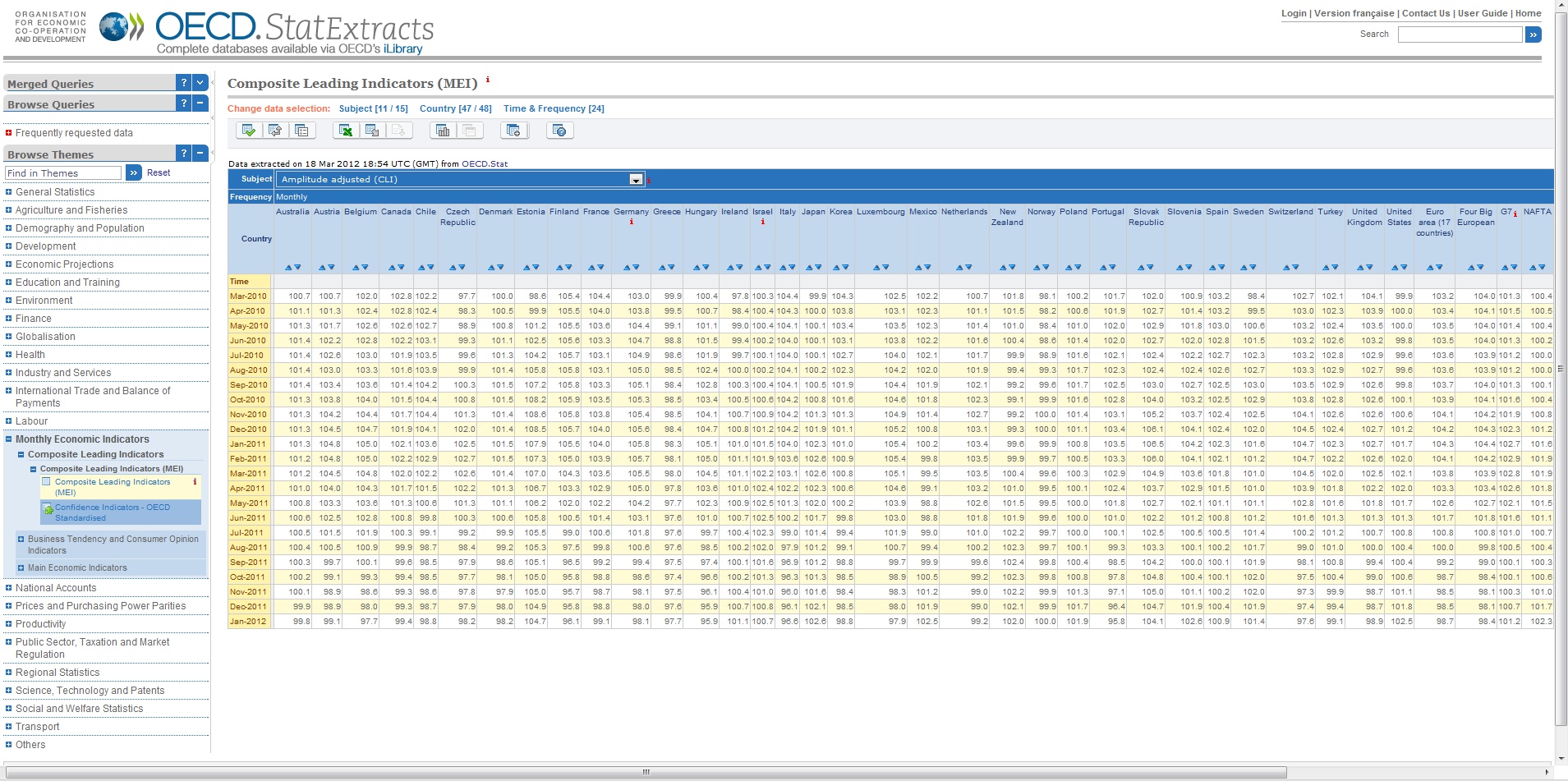Open the query options list icon
This screenshot has height=781, width=1568.
[302, 130]
